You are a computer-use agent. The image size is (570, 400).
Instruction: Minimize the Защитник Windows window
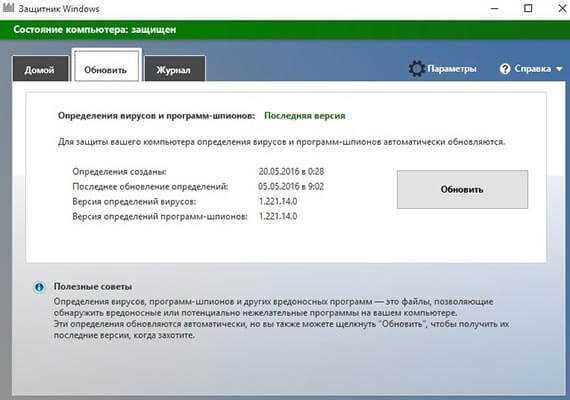click(494, 8)
